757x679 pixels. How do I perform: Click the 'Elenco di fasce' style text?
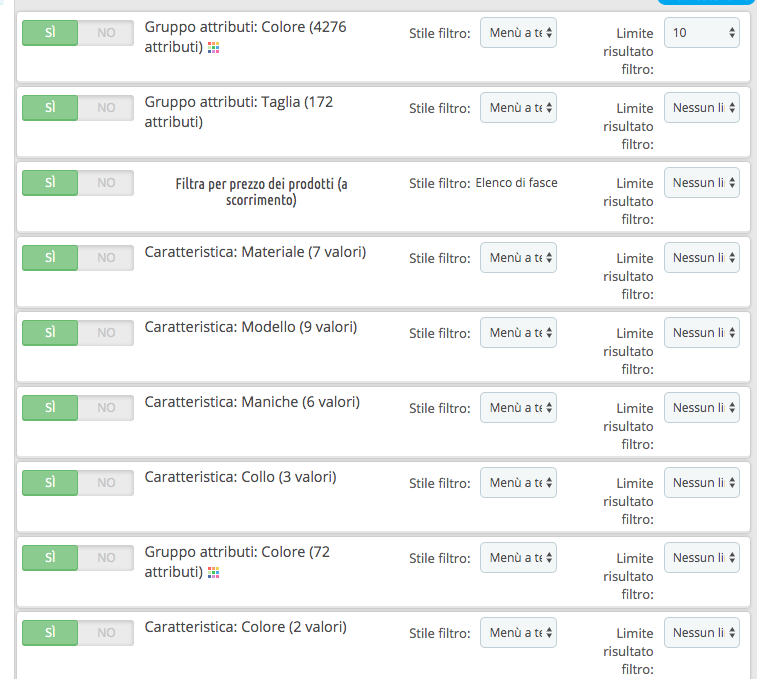[517, 183]
